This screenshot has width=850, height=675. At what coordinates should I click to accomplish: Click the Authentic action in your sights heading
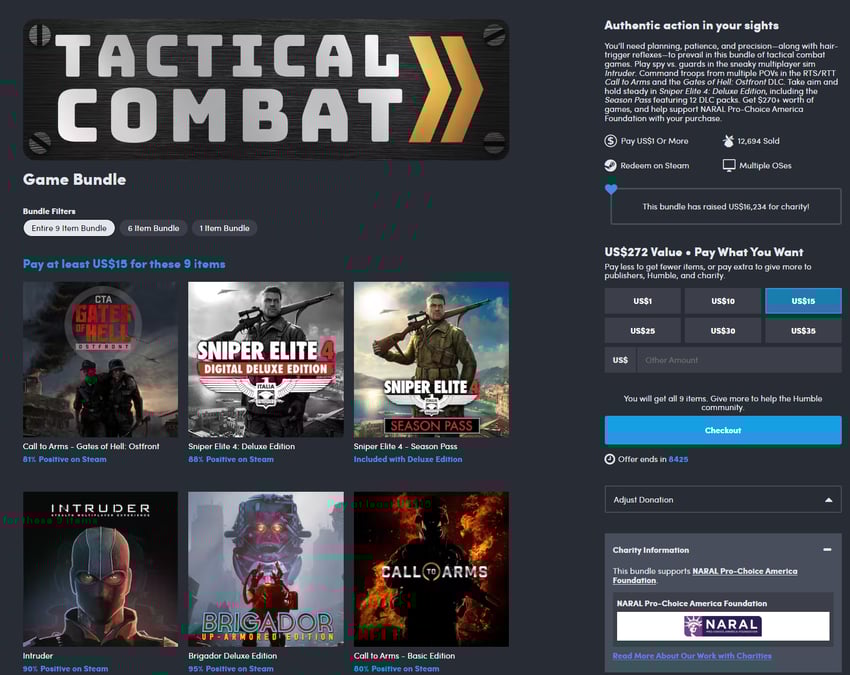click(692, 25)
